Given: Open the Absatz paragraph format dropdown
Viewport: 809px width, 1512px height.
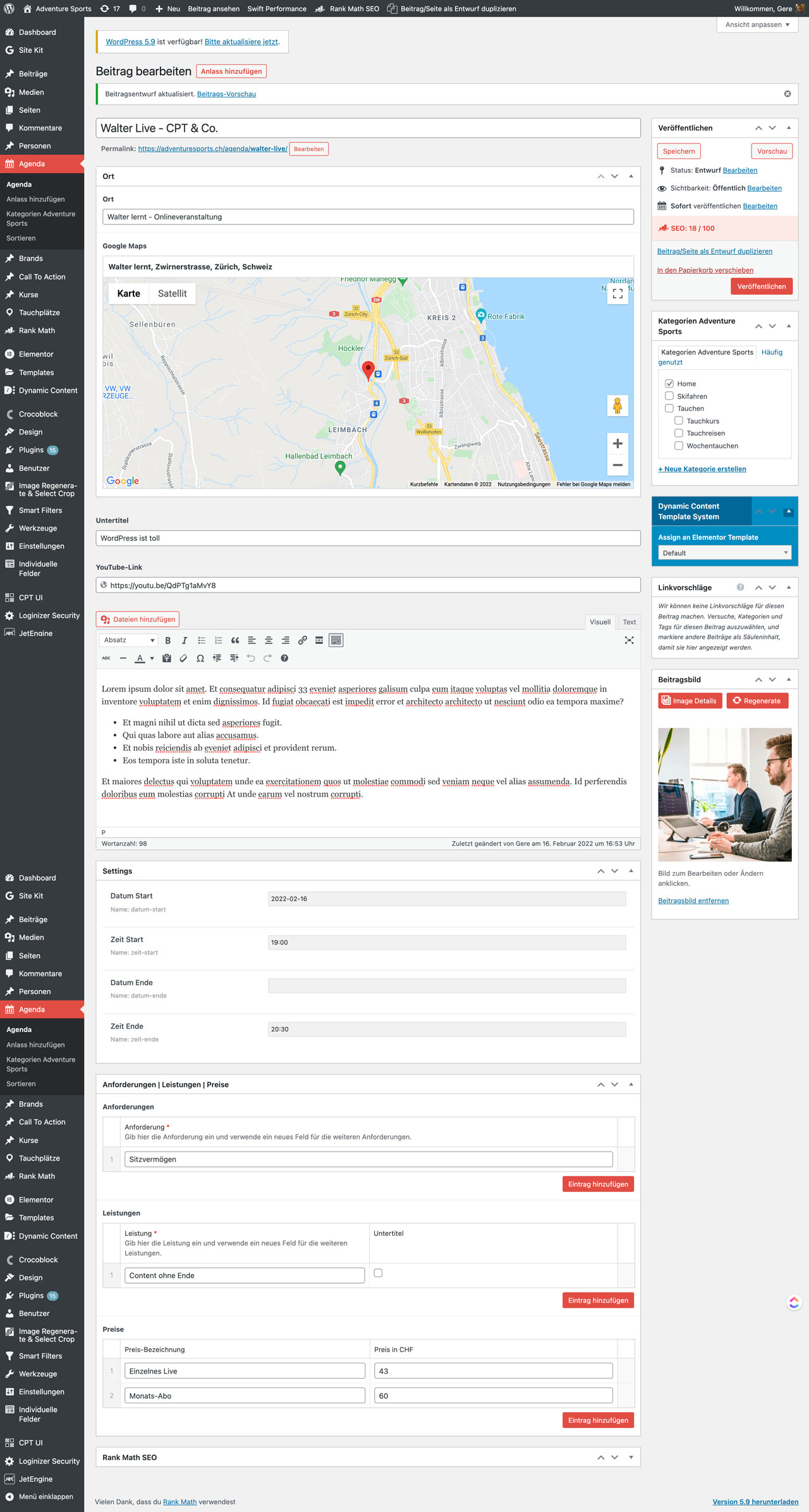Looking at the screenshot, I should pos(128,641).
